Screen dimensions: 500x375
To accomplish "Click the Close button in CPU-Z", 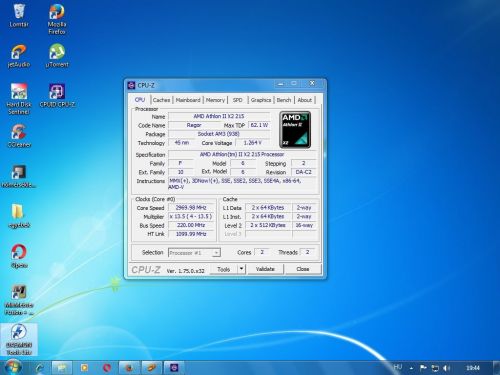I will (303, 269).
